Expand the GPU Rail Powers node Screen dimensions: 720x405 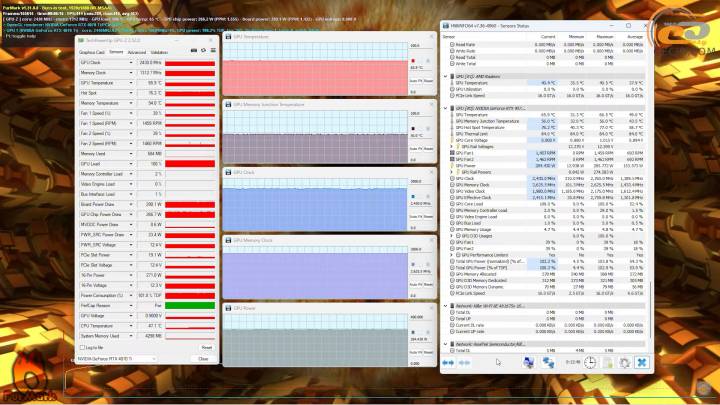point(452,172)
